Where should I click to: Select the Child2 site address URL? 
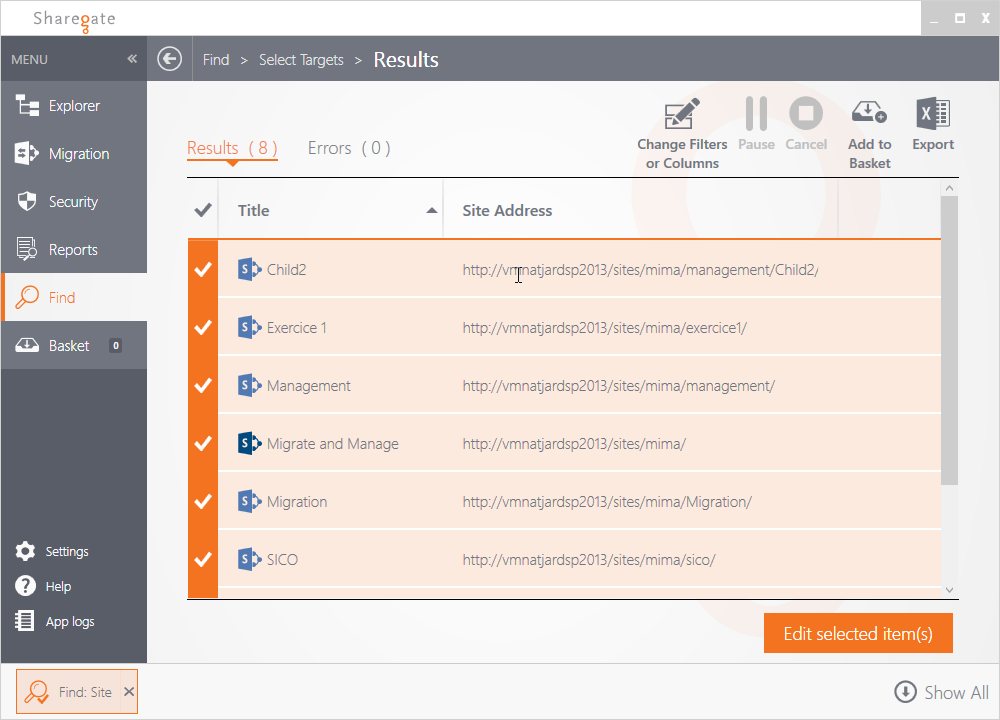(x=640, y=270)
